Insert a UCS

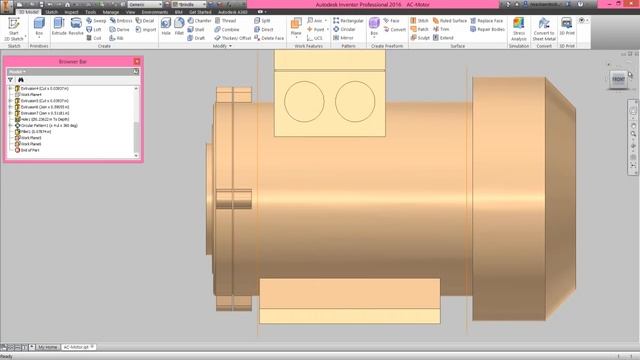coord(315,38)
